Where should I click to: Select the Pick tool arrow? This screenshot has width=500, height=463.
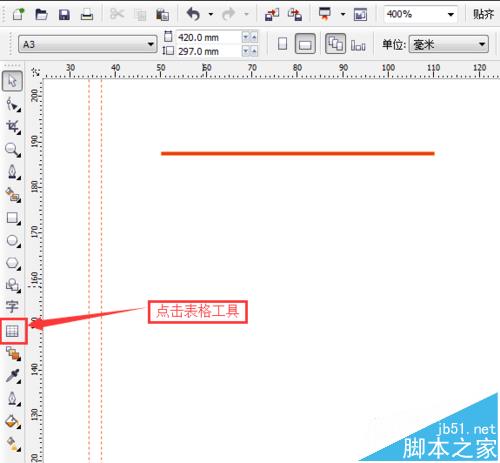[12, 81]
